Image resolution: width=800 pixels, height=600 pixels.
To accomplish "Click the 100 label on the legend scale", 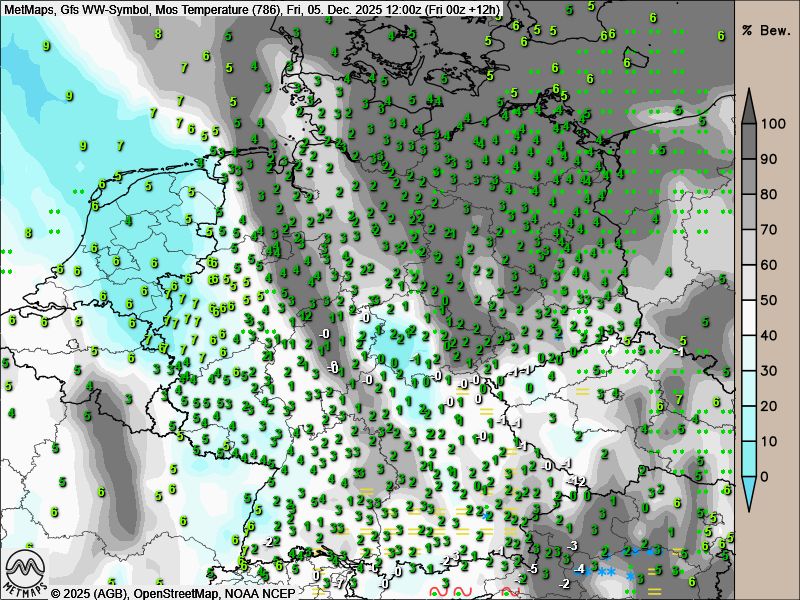I will (773, 124).
